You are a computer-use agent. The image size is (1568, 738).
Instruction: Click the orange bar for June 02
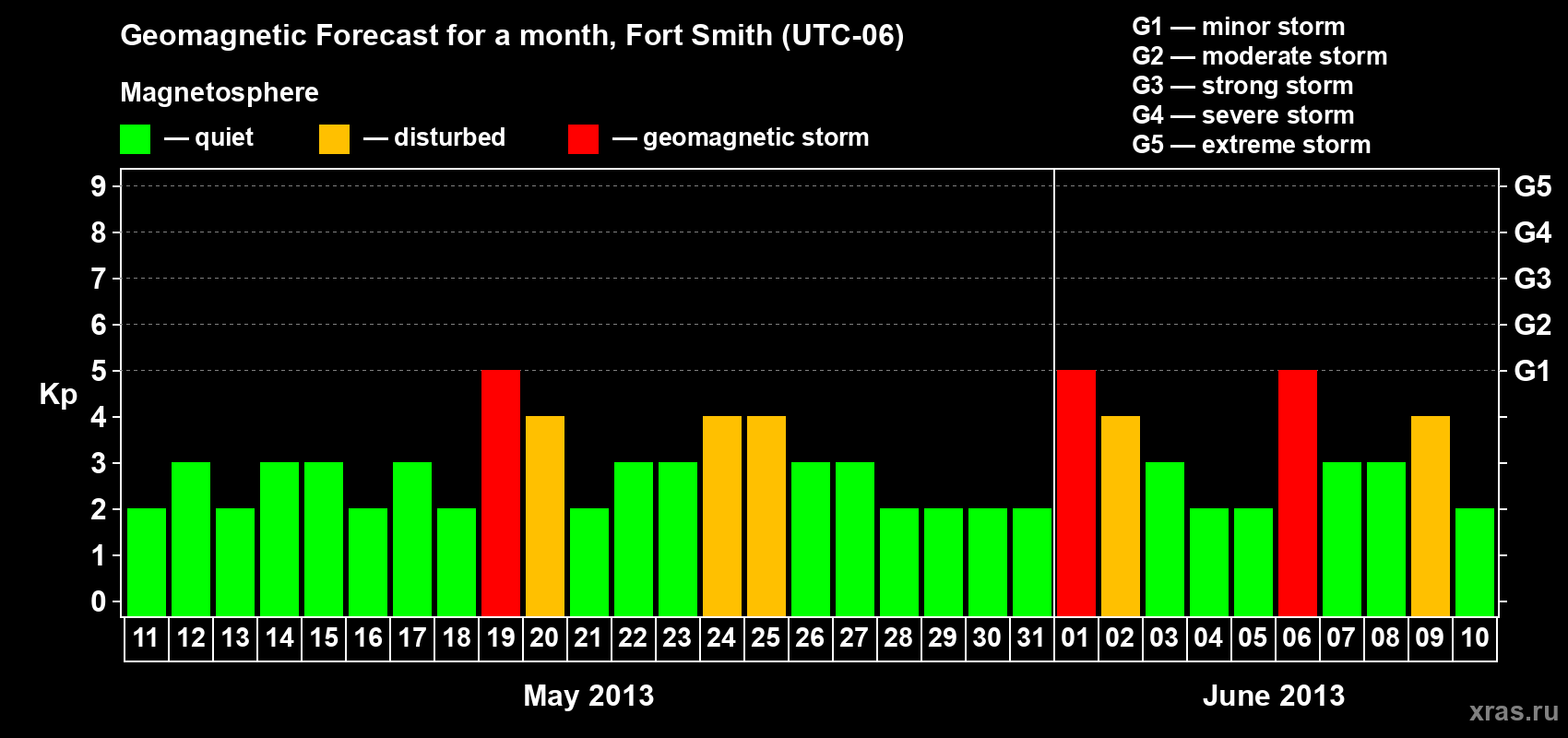(x=1121, y=516)
